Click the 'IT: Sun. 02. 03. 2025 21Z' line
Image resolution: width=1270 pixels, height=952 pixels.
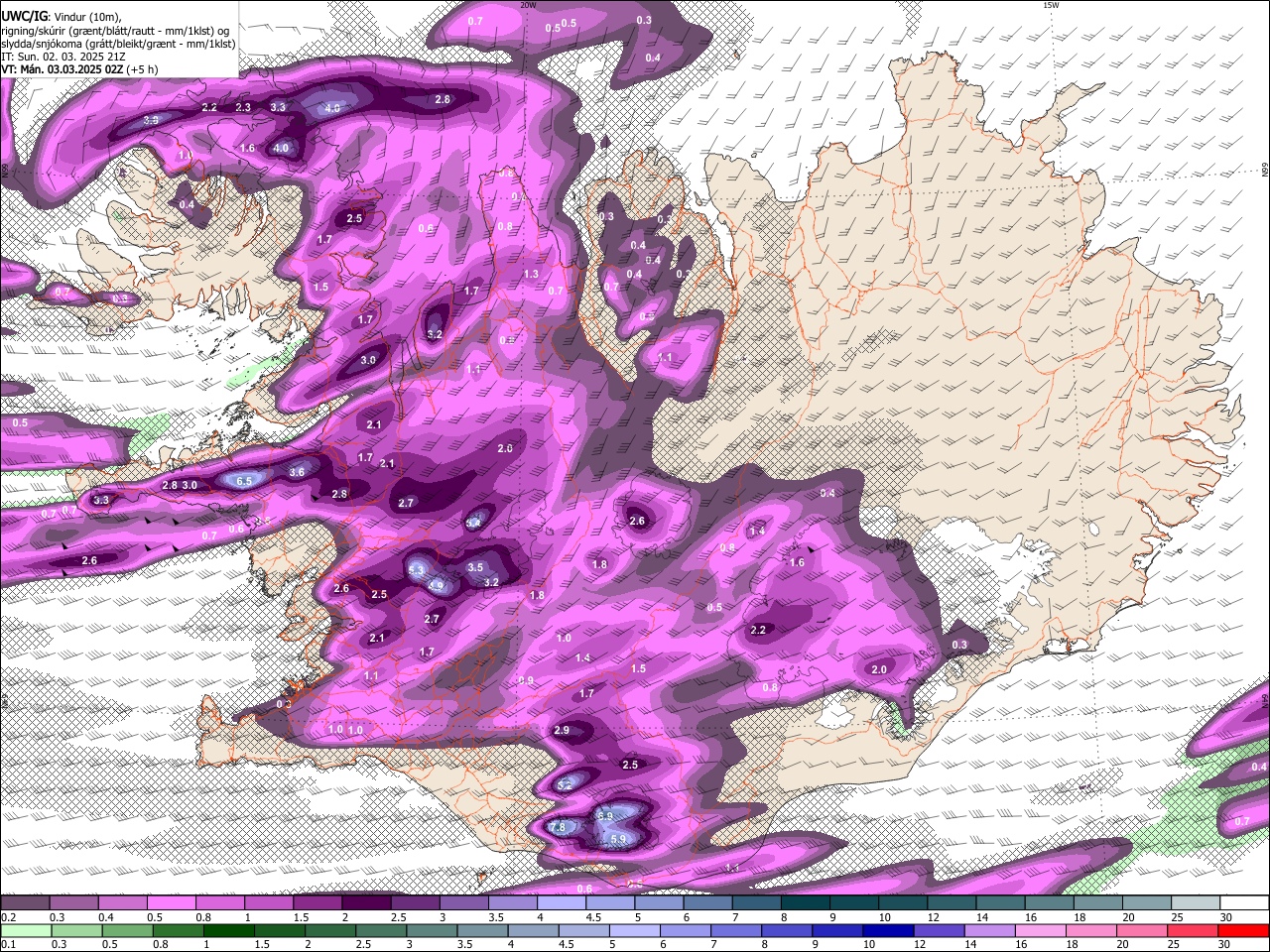click(x=63, y=57)
